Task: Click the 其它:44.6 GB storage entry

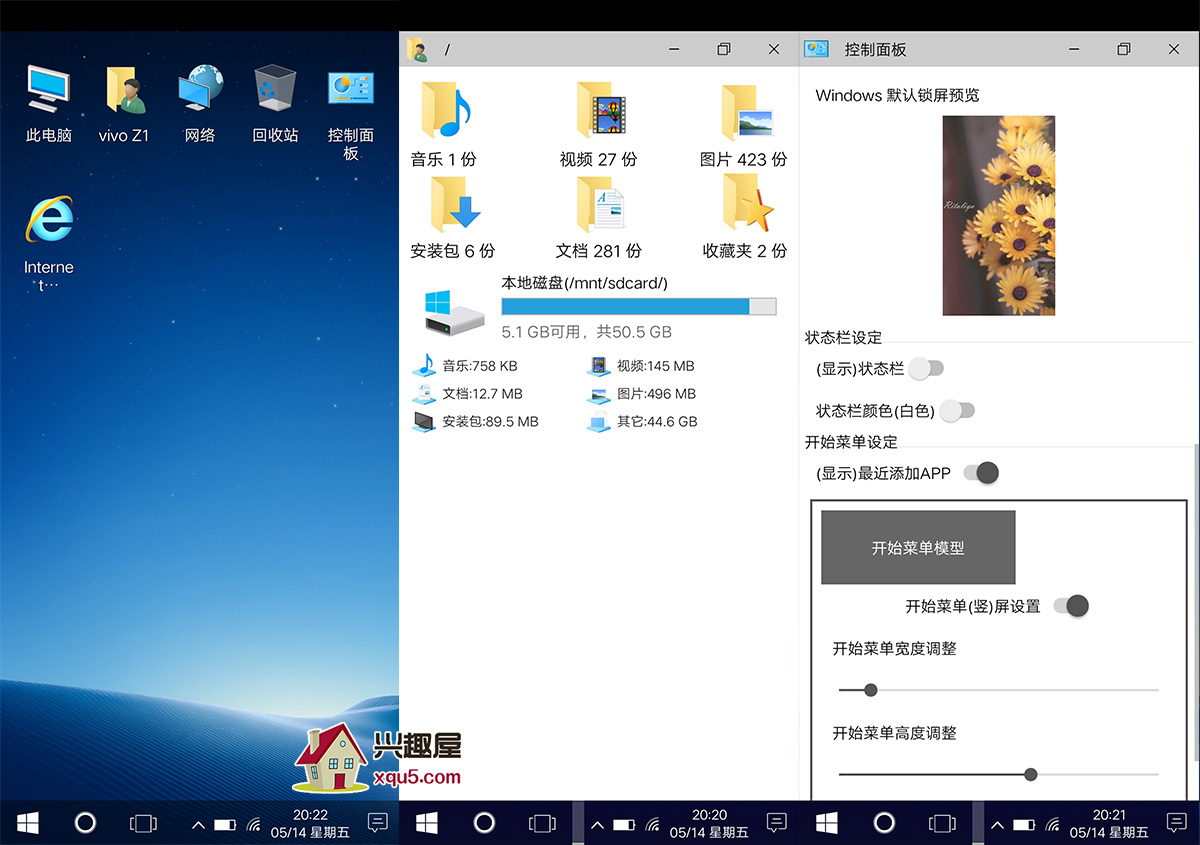Action: click(x=642, y=422)
